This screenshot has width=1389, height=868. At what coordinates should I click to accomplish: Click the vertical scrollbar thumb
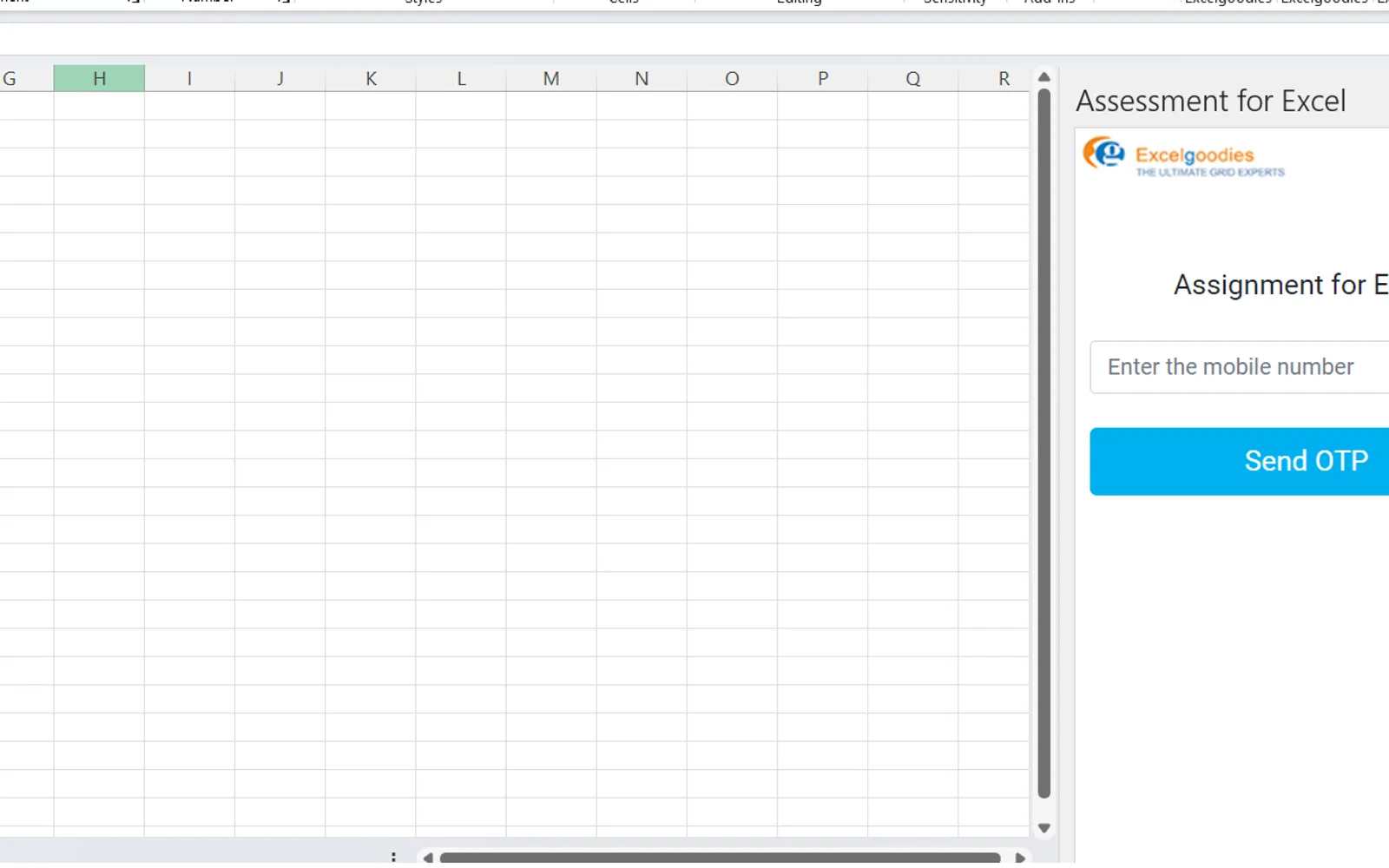click(1044, 443)
